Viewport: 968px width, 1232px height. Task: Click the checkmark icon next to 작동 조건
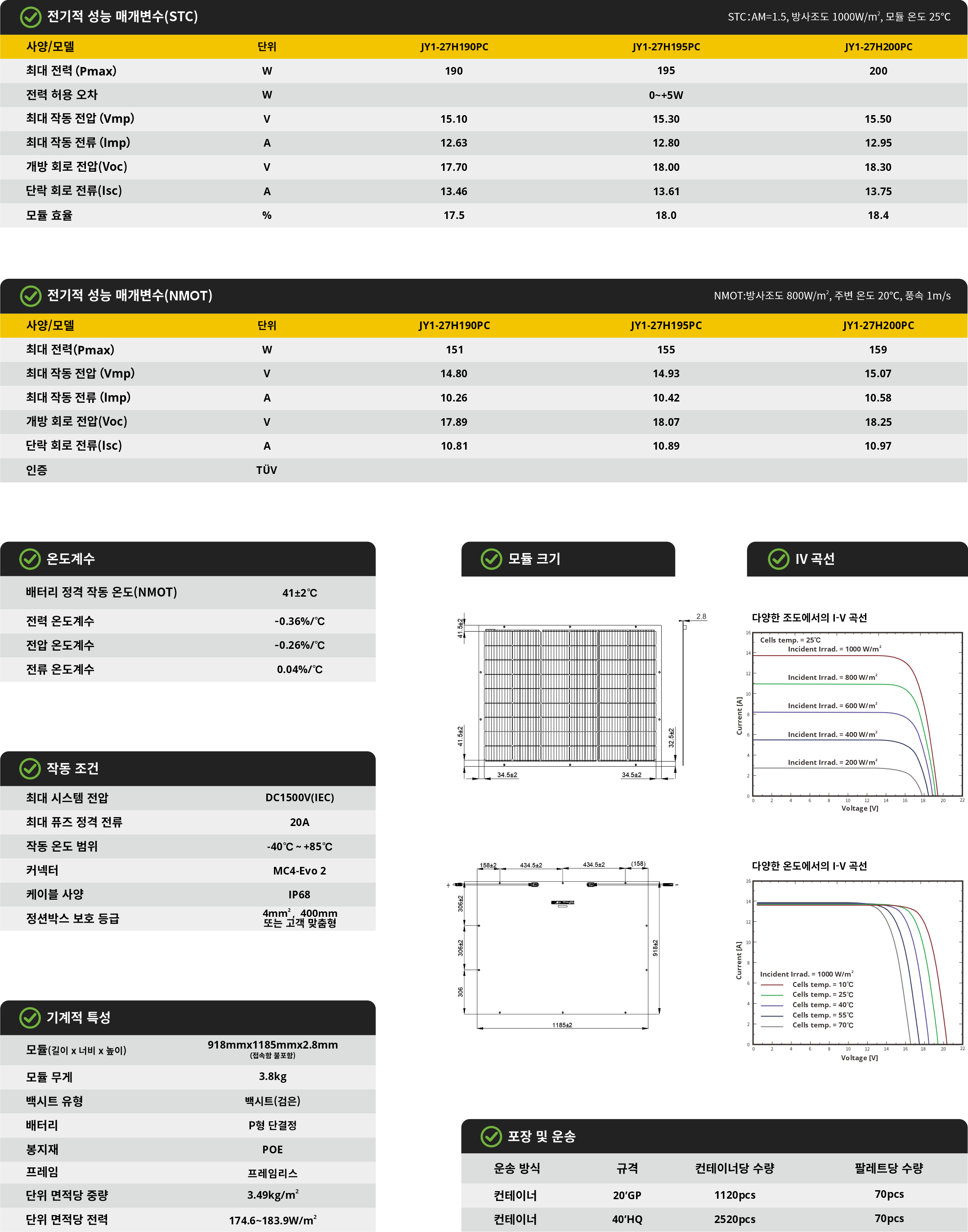(30, 769)
